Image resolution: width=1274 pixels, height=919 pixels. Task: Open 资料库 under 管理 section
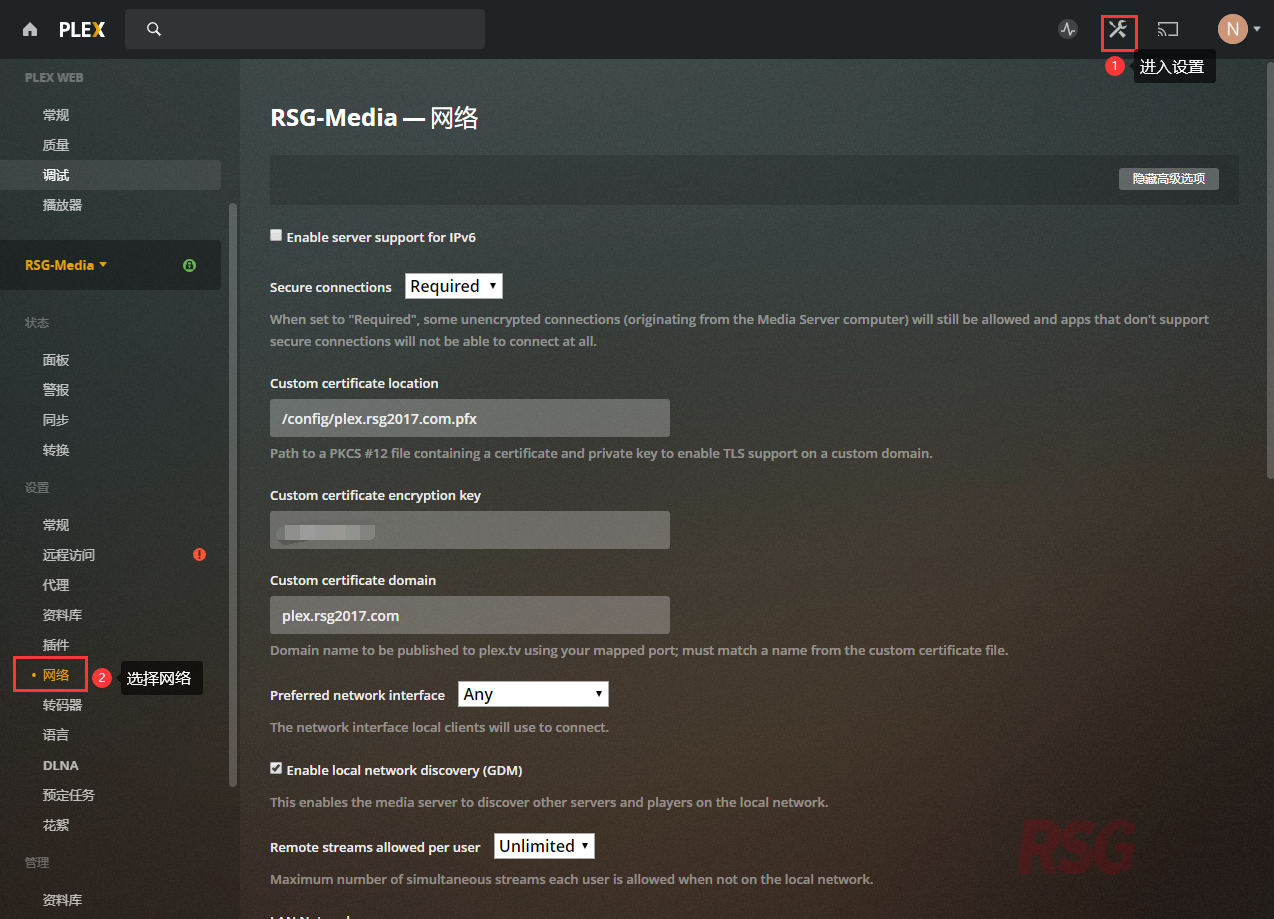(62, 900)
